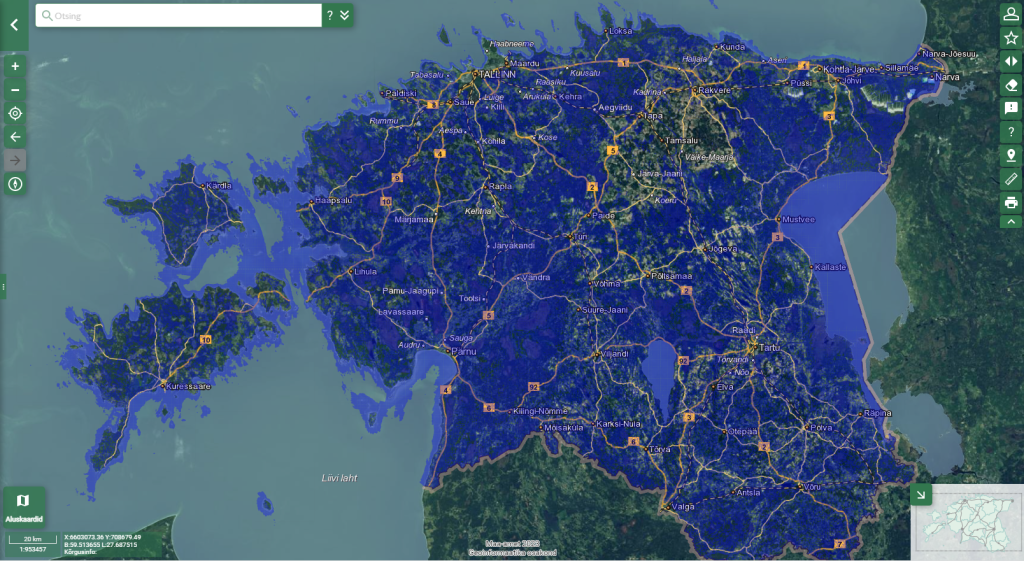Open the feedback message icon
The height and width of the screenshot is (561, 1024).
(1011, 108)
